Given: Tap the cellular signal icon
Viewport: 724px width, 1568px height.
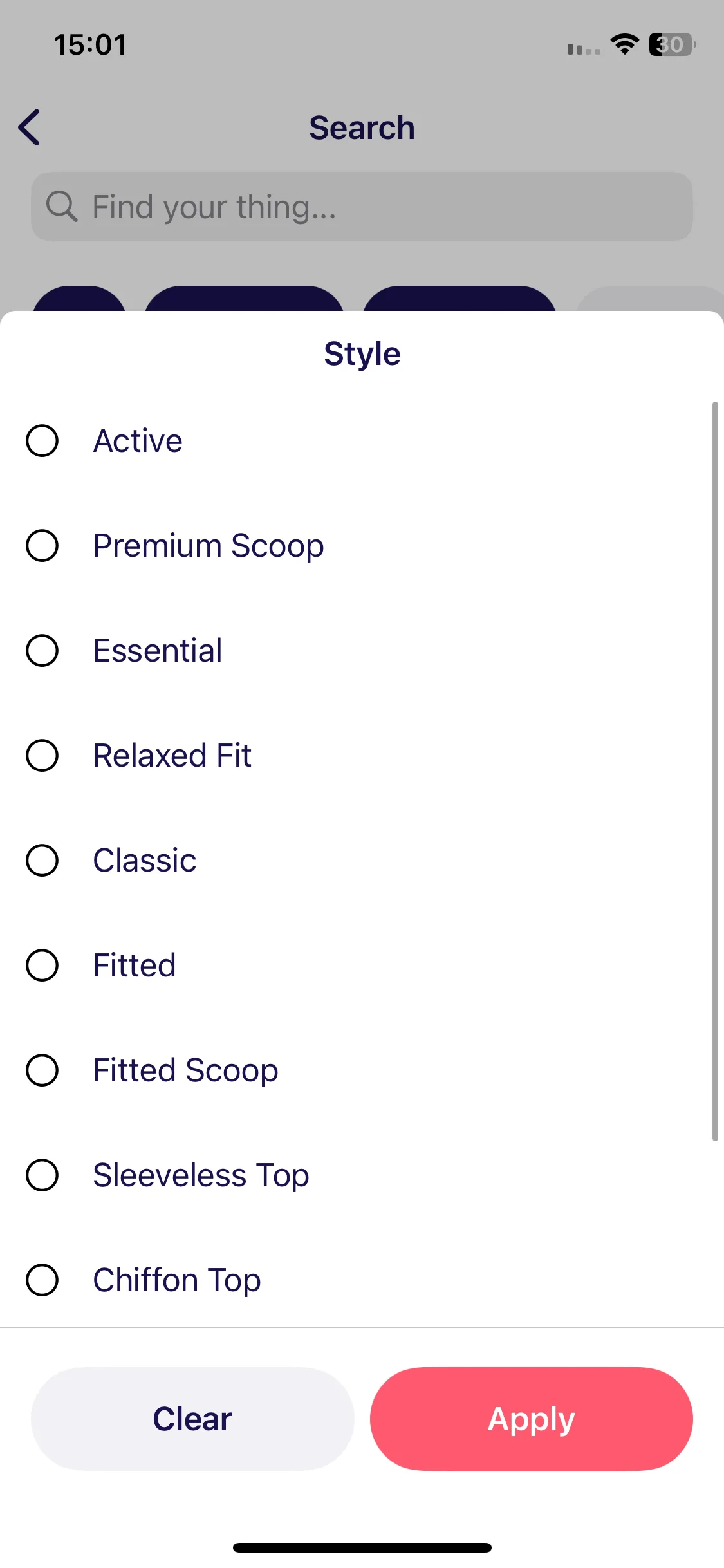Looking at the screenshot, I should click(x=584, y=49).
